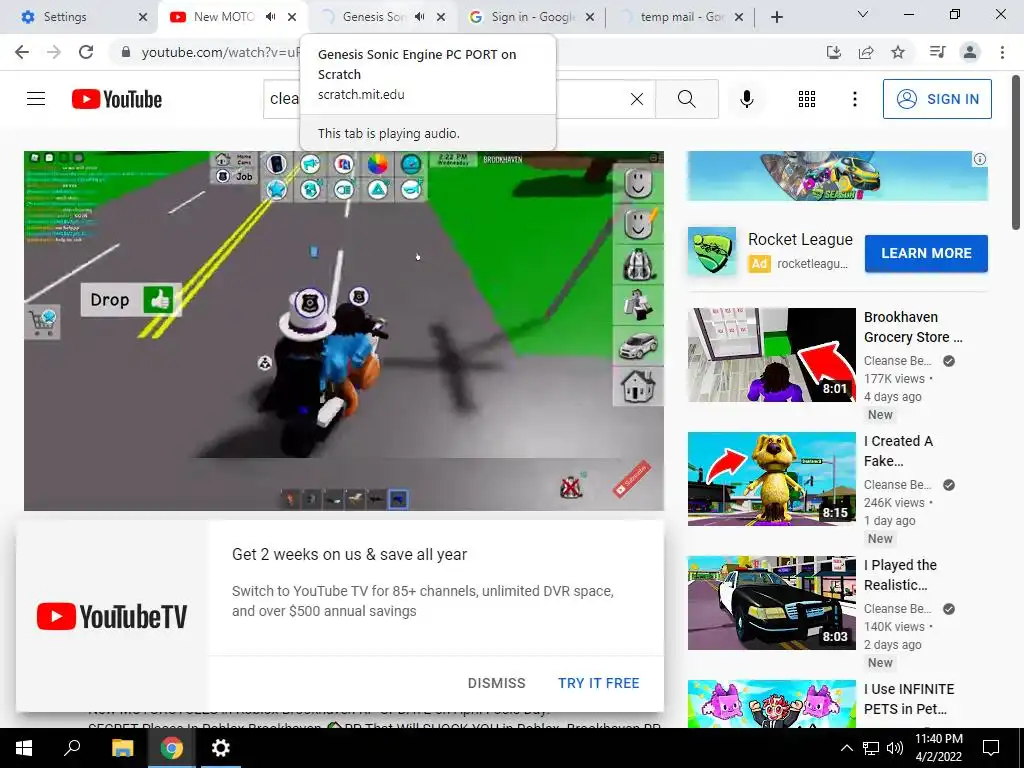
Task: Close the Settings tab
Action: [143, 17]
